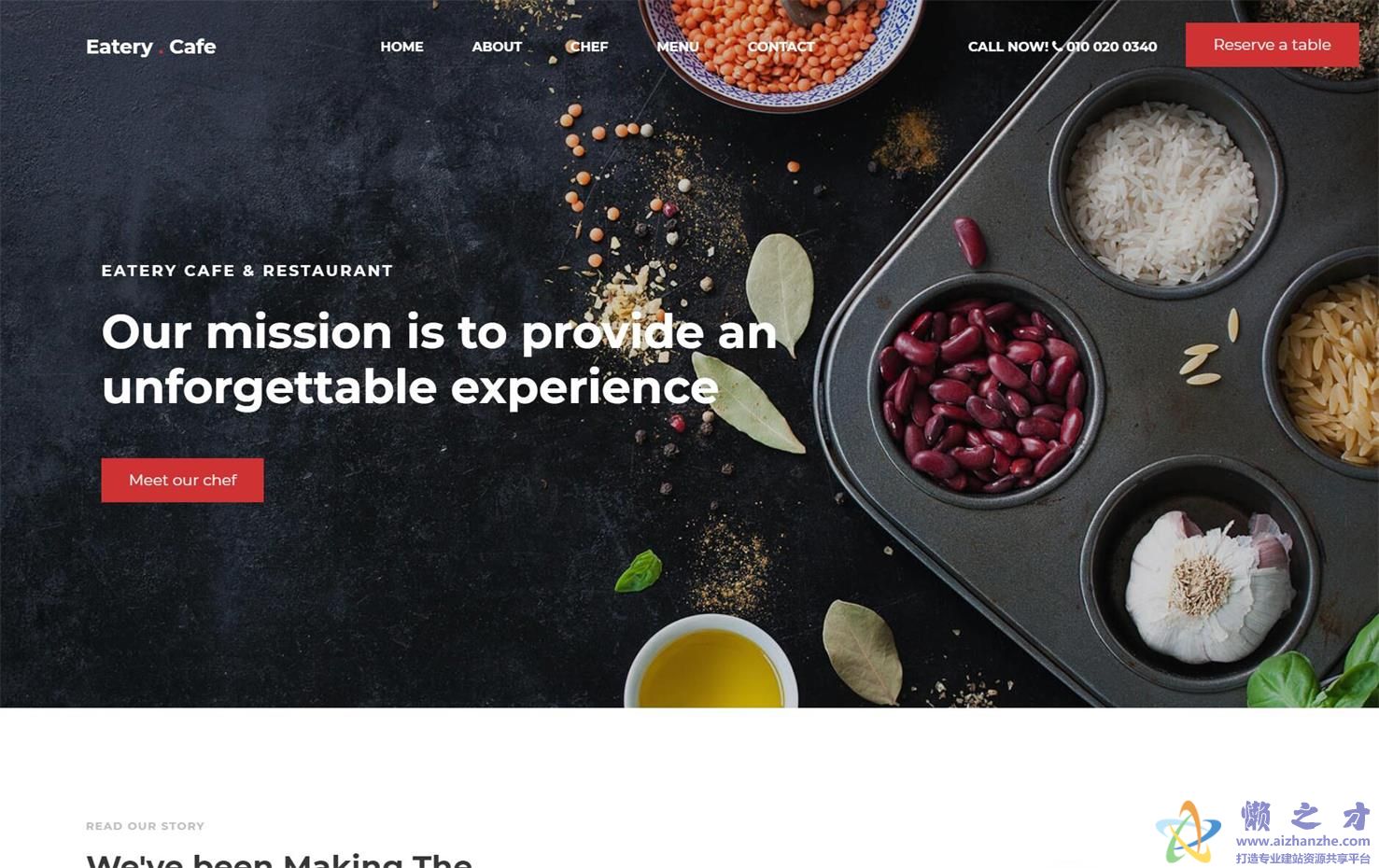Image resolution: width=1379 pixels, height=868 pixels.
Task: Call the number 010 020 0340
Action: click(x=1111, y=47)
